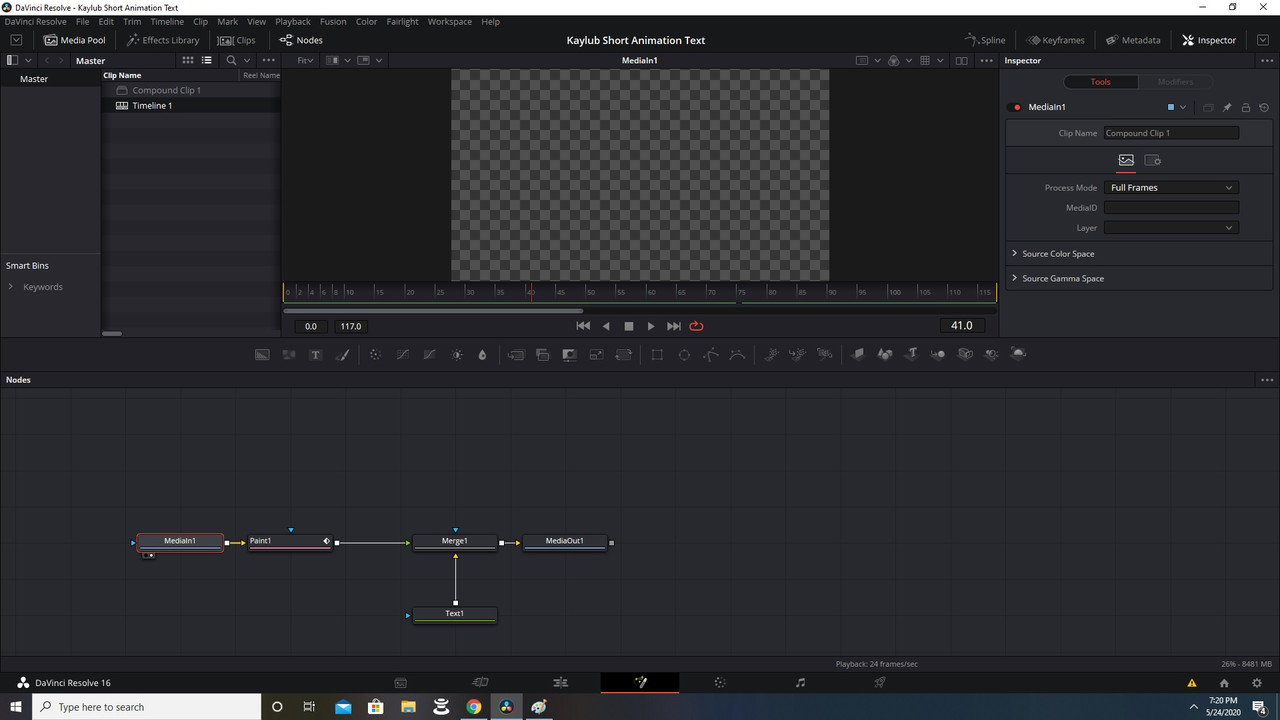Select the Text+ tool in the Fusion toolbar
This screenshot has width=1280, height=720.
click(315, 354)
